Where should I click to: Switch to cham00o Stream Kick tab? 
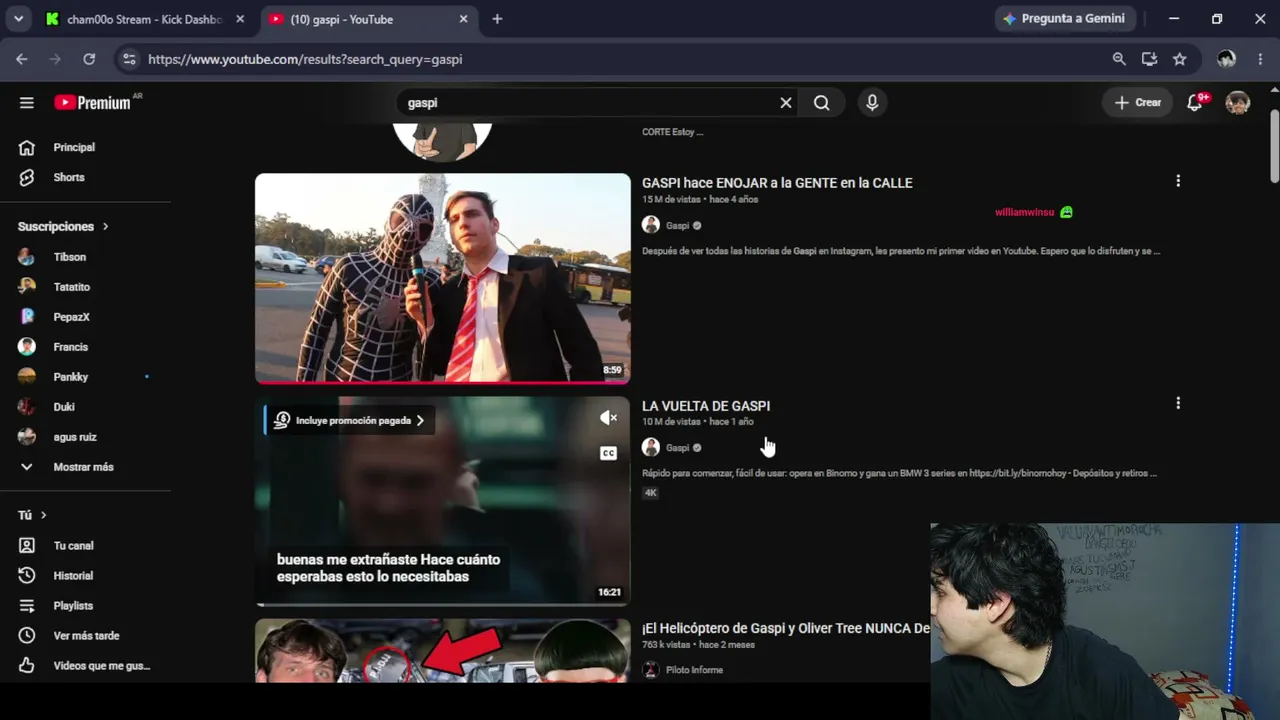click(x=145, y=19)
